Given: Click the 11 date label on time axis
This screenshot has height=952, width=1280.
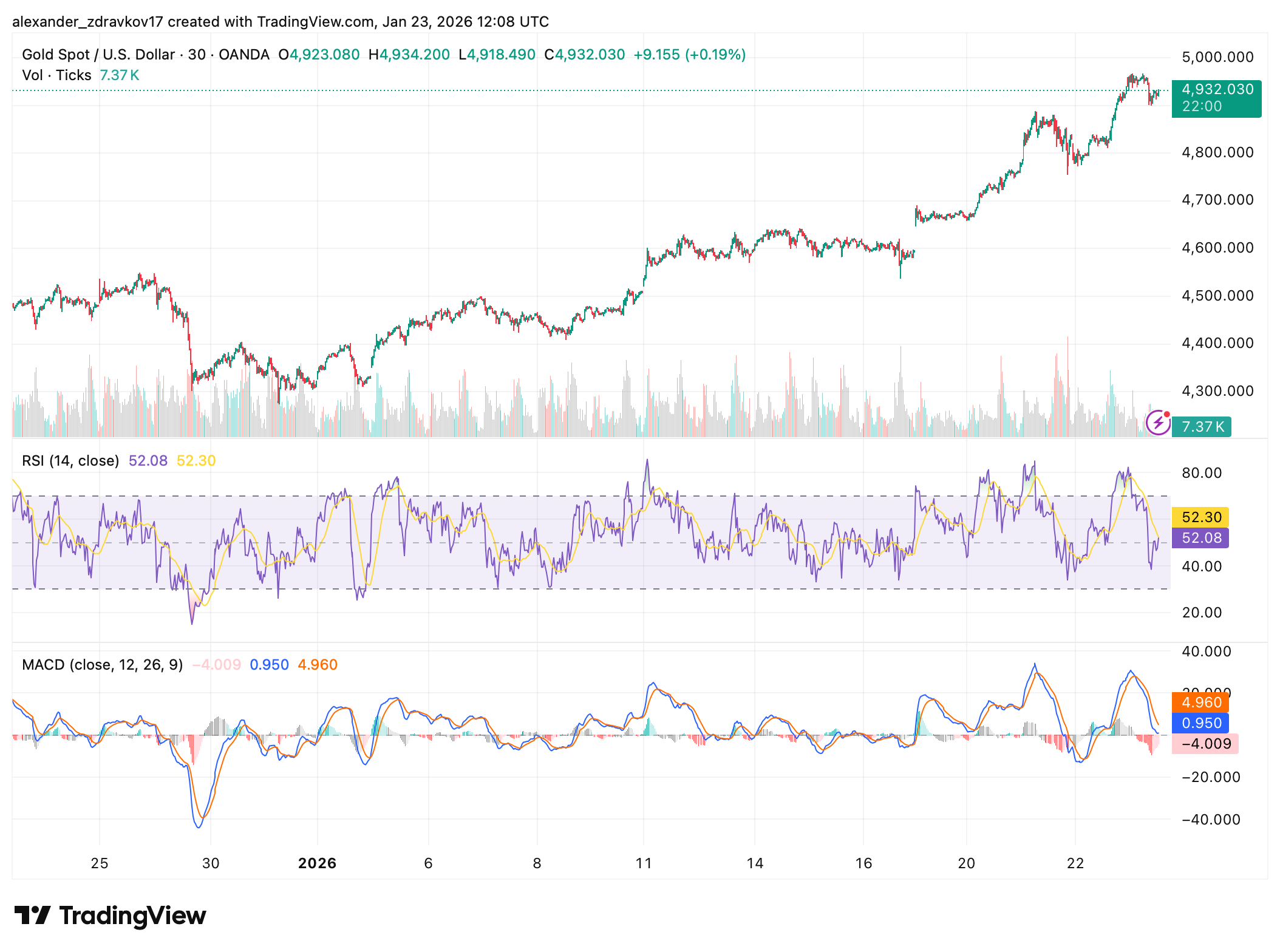Looking at the screenshot, I should tap(643, 863).
